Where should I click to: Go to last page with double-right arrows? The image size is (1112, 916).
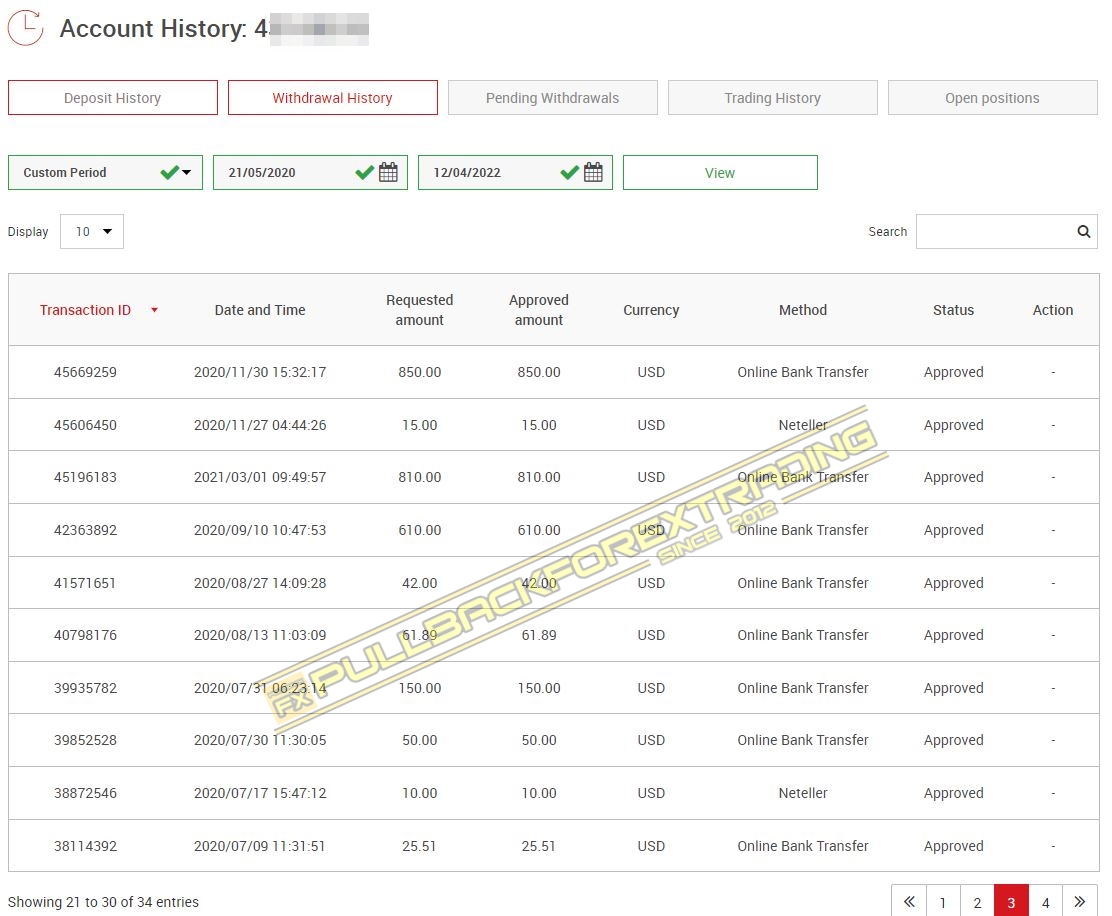[x=1080, y=902]
